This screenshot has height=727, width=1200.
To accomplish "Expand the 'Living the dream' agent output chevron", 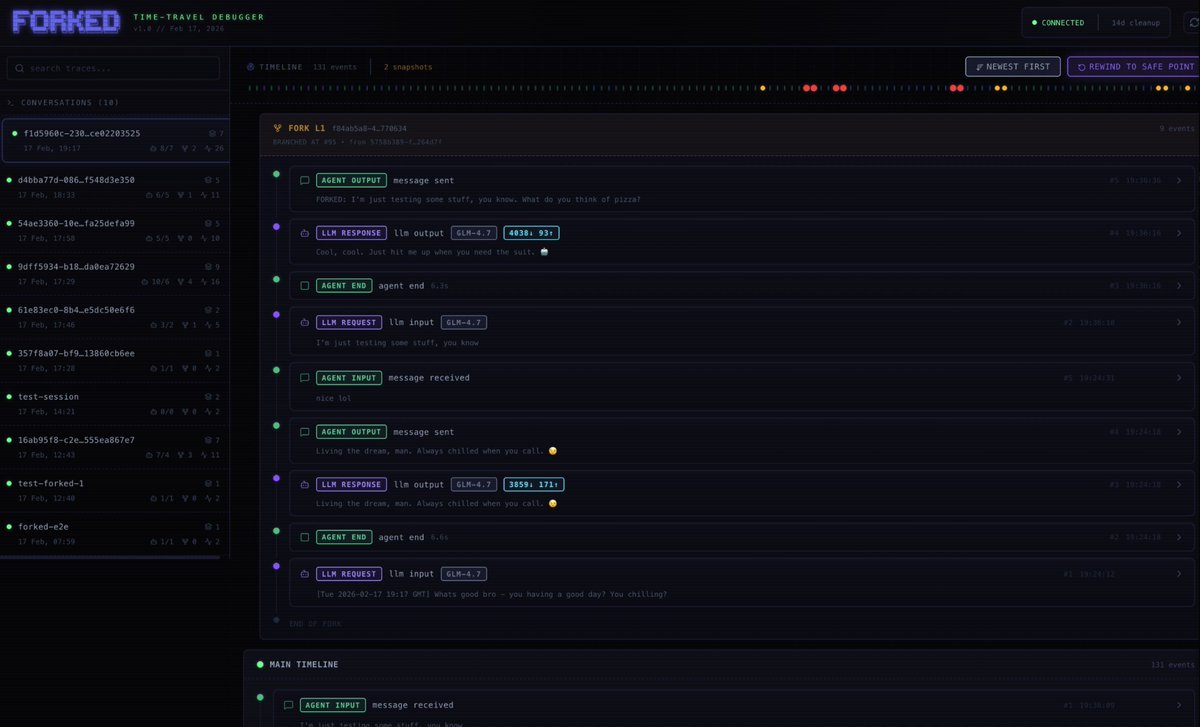I will pyautogui.click(x=1179, y=432).
